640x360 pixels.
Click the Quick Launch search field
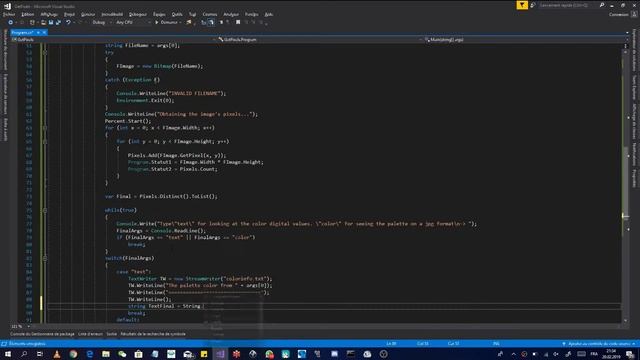(x=568, y=5)
